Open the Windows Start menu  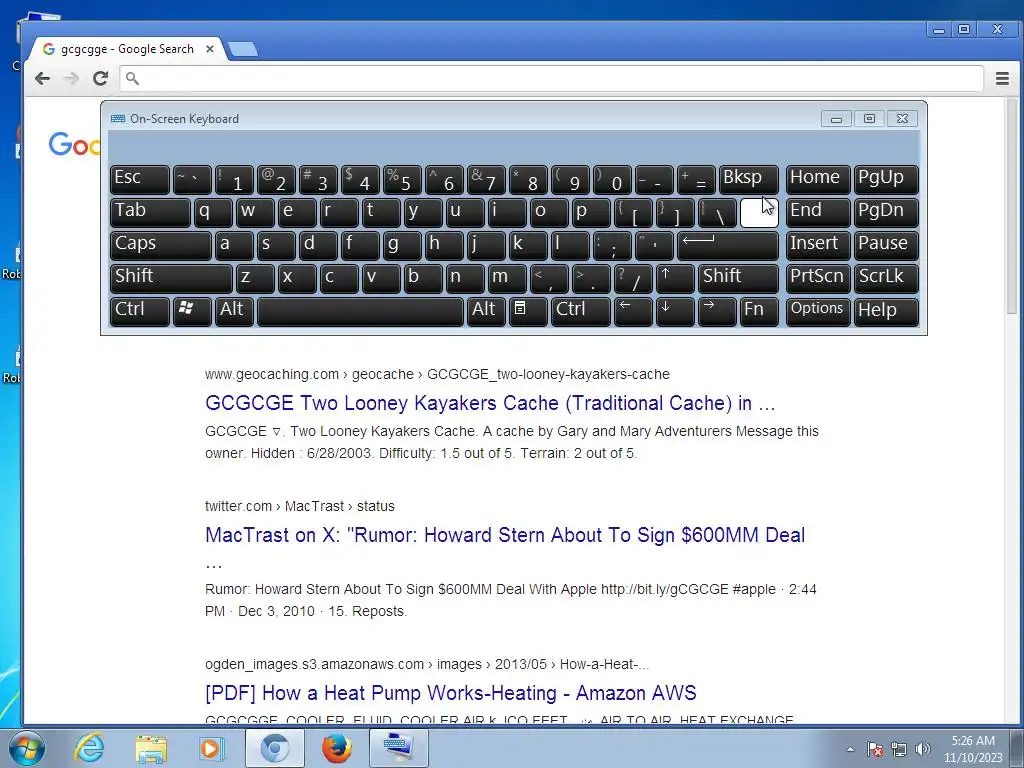26,748
